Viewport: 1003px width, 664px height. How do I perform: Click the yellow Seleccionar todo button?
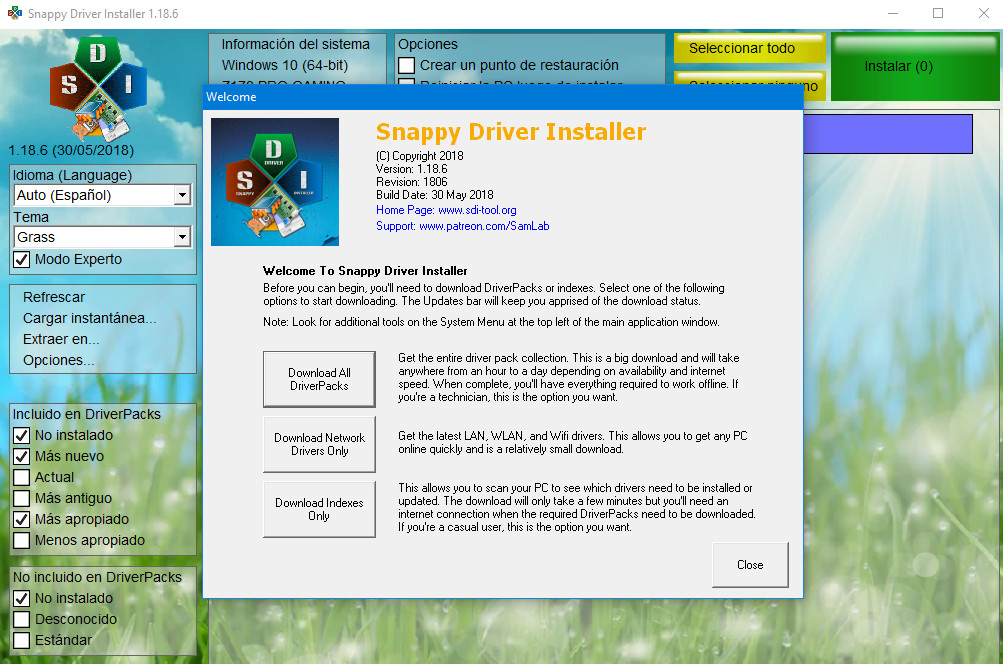coord(750,48)
